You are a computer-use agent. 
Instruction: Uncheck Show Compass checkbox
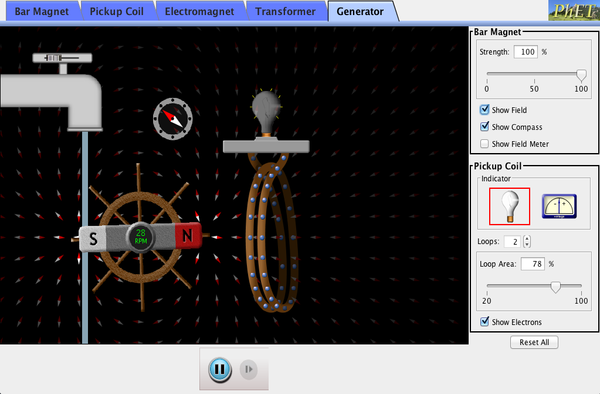[484, 127]
